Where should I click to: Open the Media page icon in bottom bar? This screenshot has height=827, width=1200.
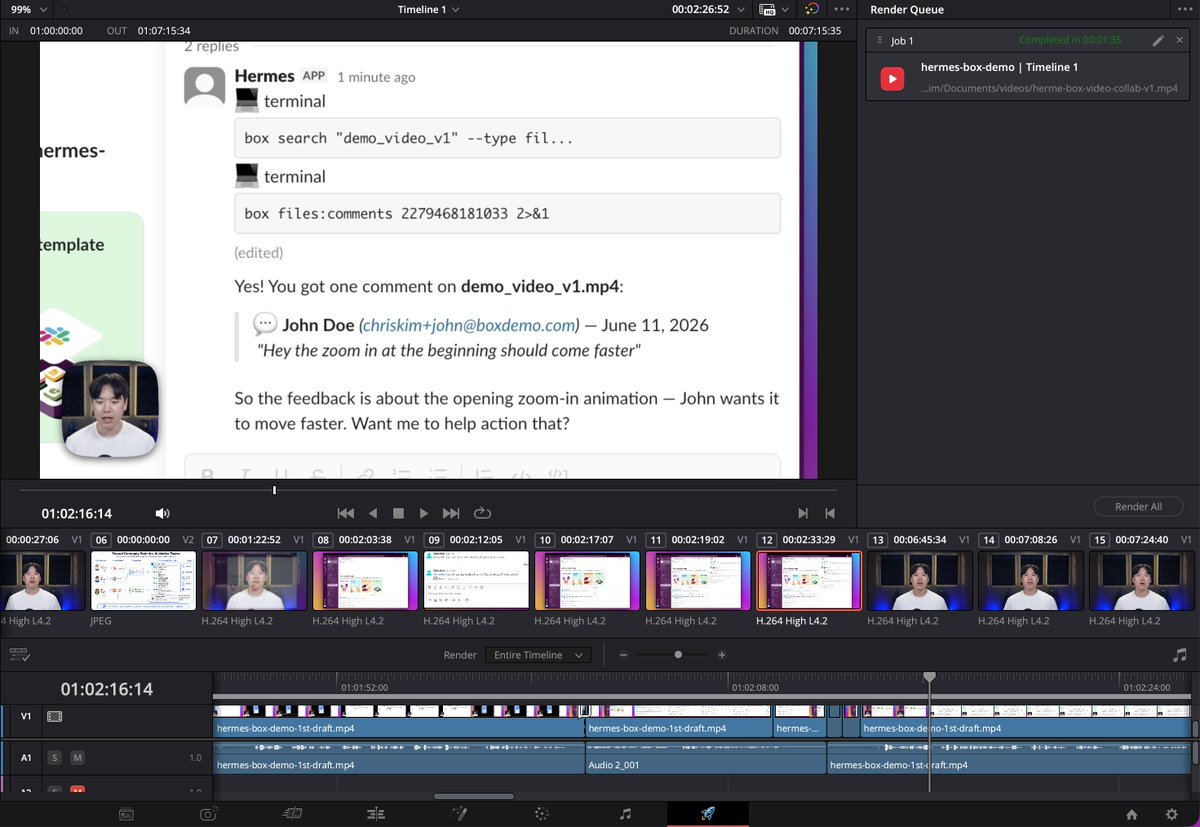click(x=127, y=814)
